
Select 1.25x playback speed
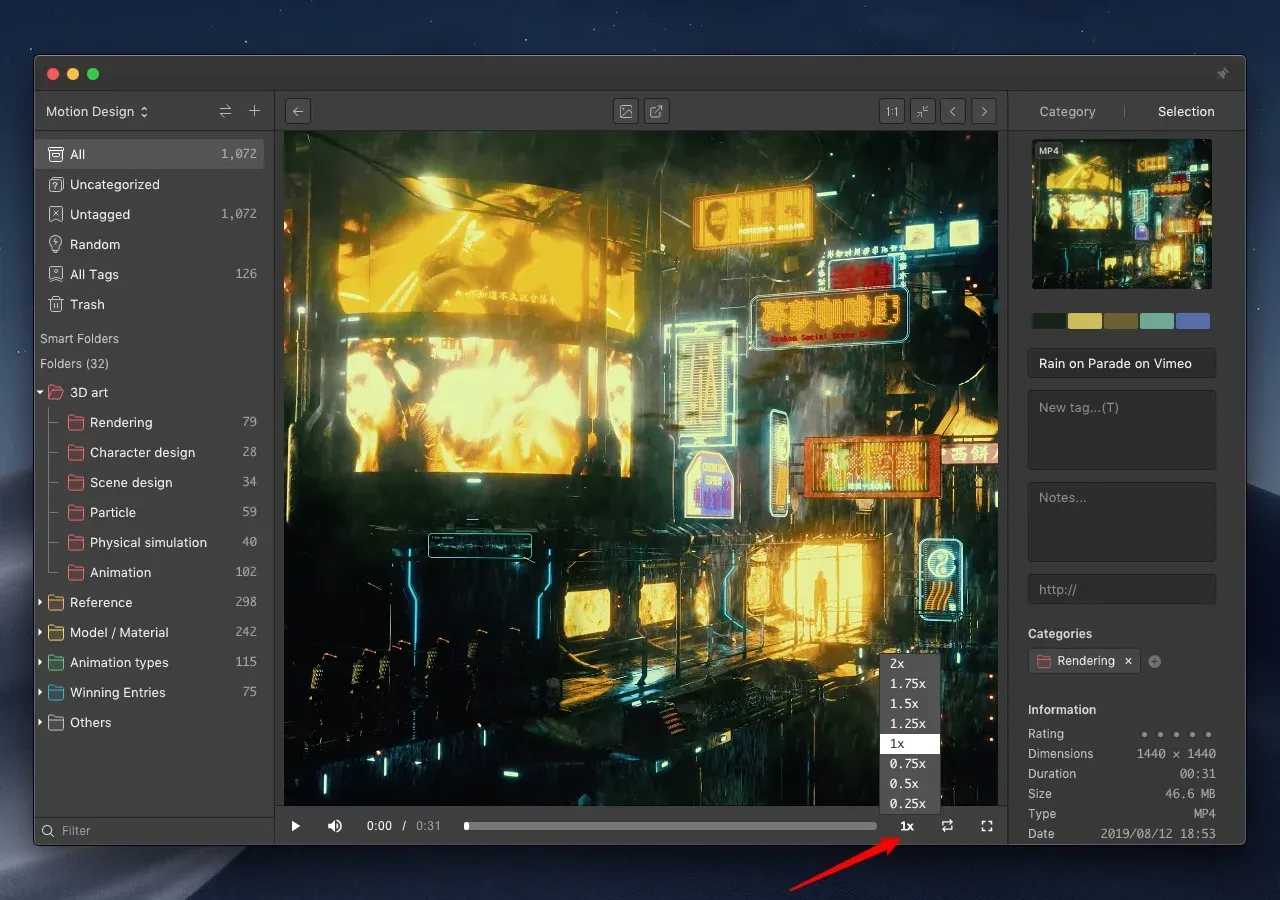(x=909, y=724)
